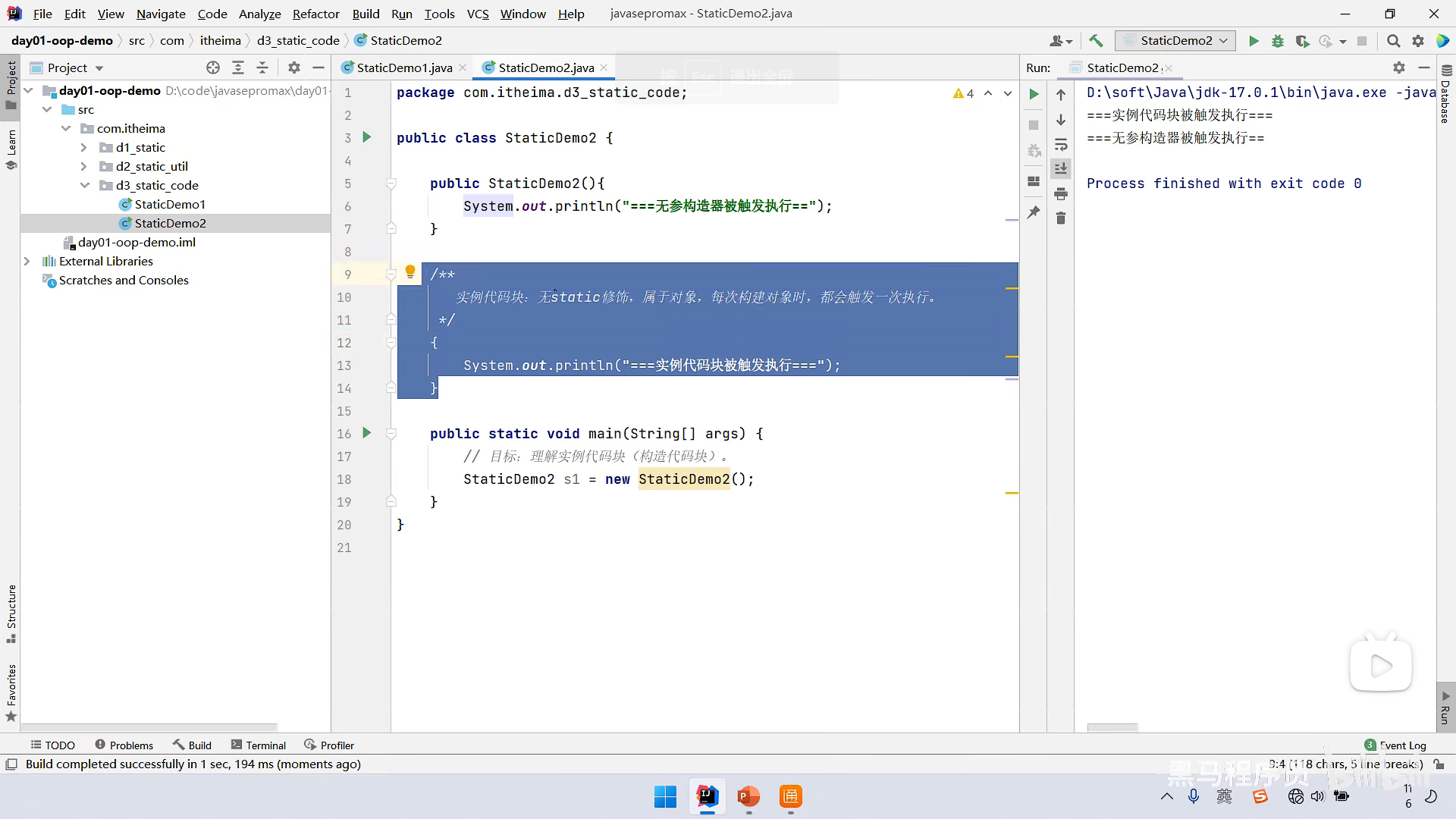Image resolution: width=1456 pixels, height=819 pixels.
Task: Click the run gutter arrow beside main method
Action: pos(367,433)
